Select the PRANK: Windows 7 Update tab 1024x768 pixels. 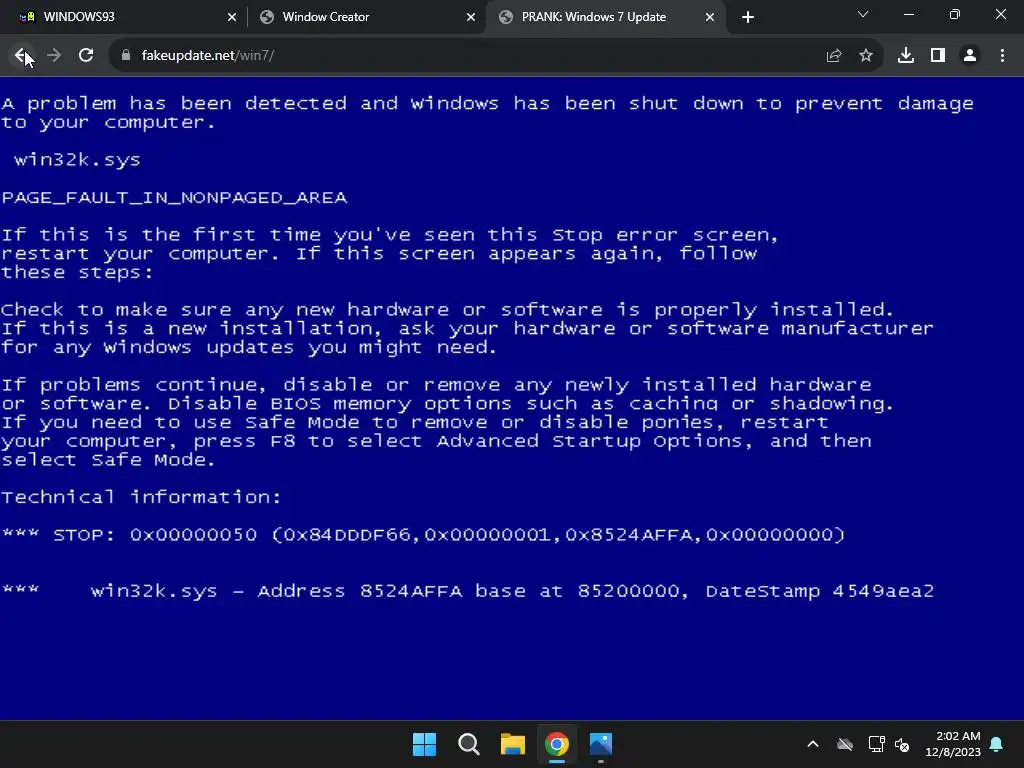(x=605, y=17)
